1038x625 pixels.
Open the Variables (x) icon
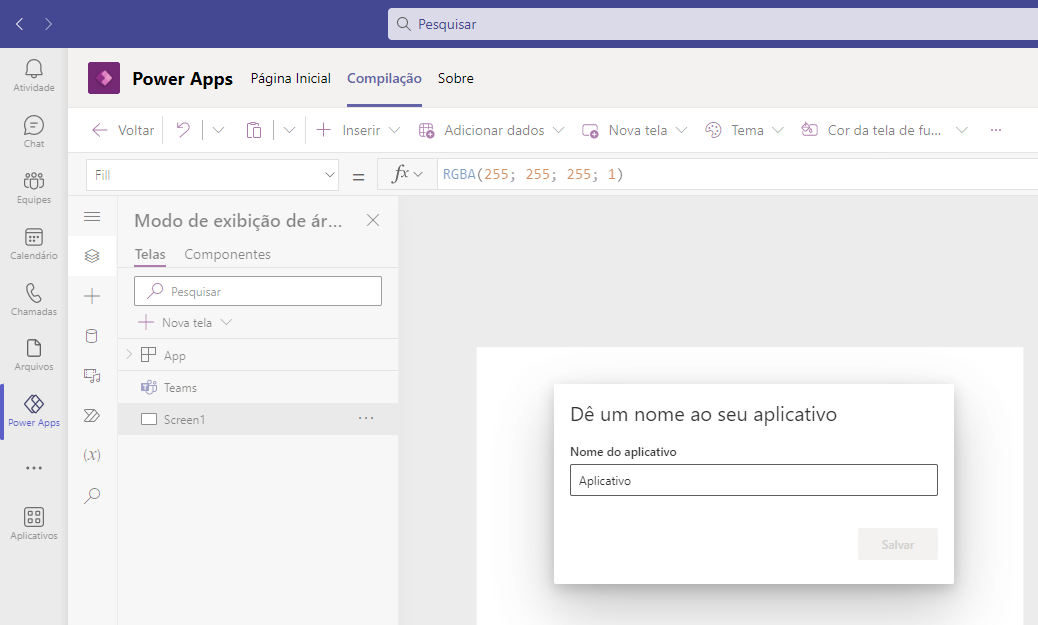(x=92, y=455)
